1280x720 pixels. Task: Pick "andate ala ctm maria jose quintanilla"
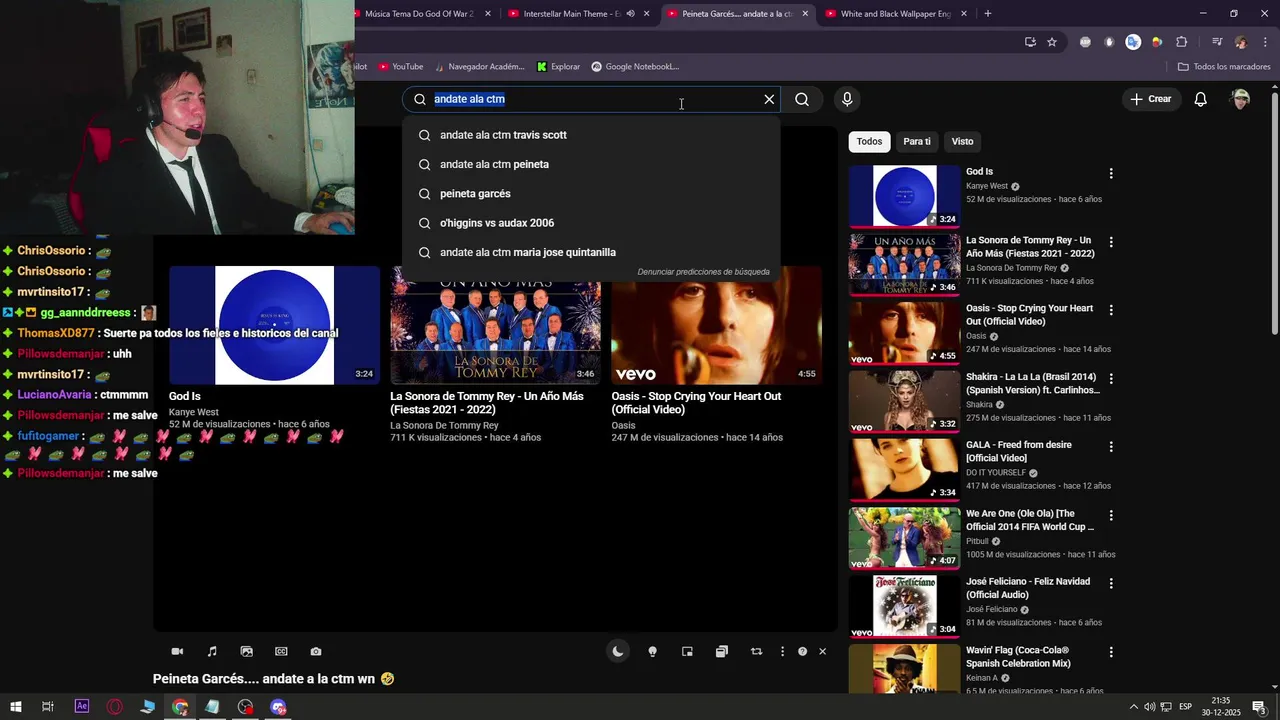(591, 252)
